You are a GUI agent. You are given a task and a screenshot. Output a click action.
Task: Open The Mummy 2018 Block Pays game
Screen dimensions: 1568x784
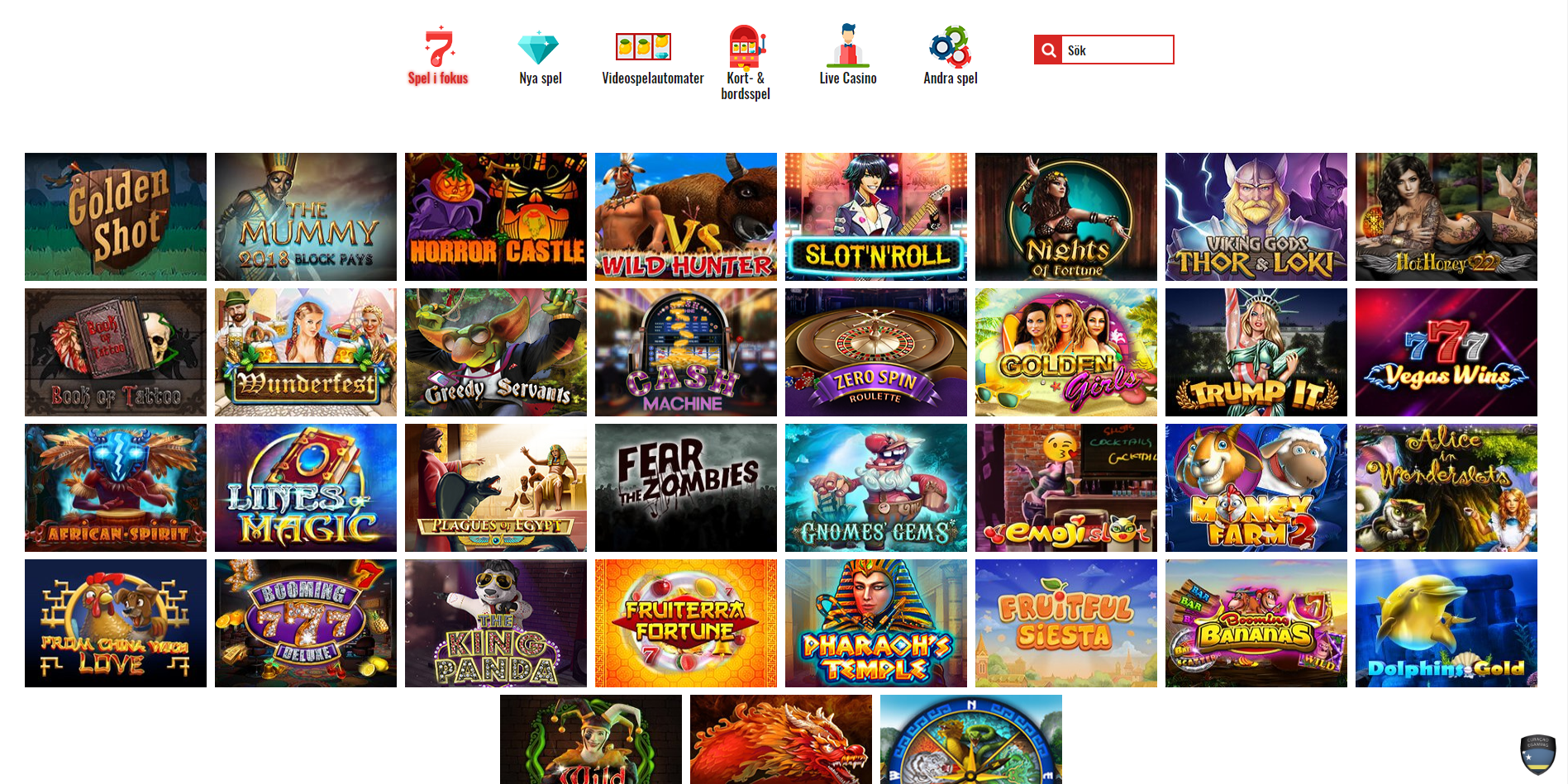coord(306,216)
